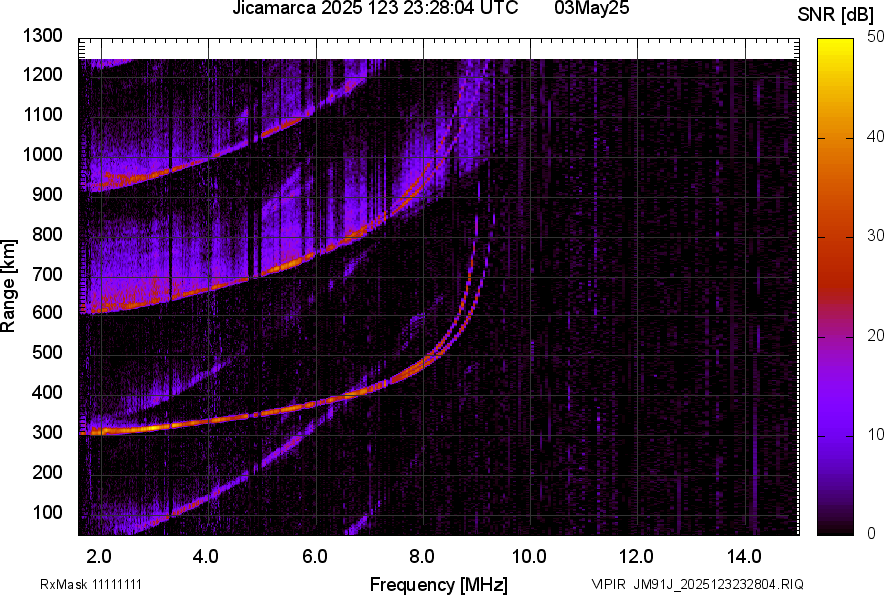Click the '6.0' frequency tick label
Screen dimensions: 884x595
(315, 557)
